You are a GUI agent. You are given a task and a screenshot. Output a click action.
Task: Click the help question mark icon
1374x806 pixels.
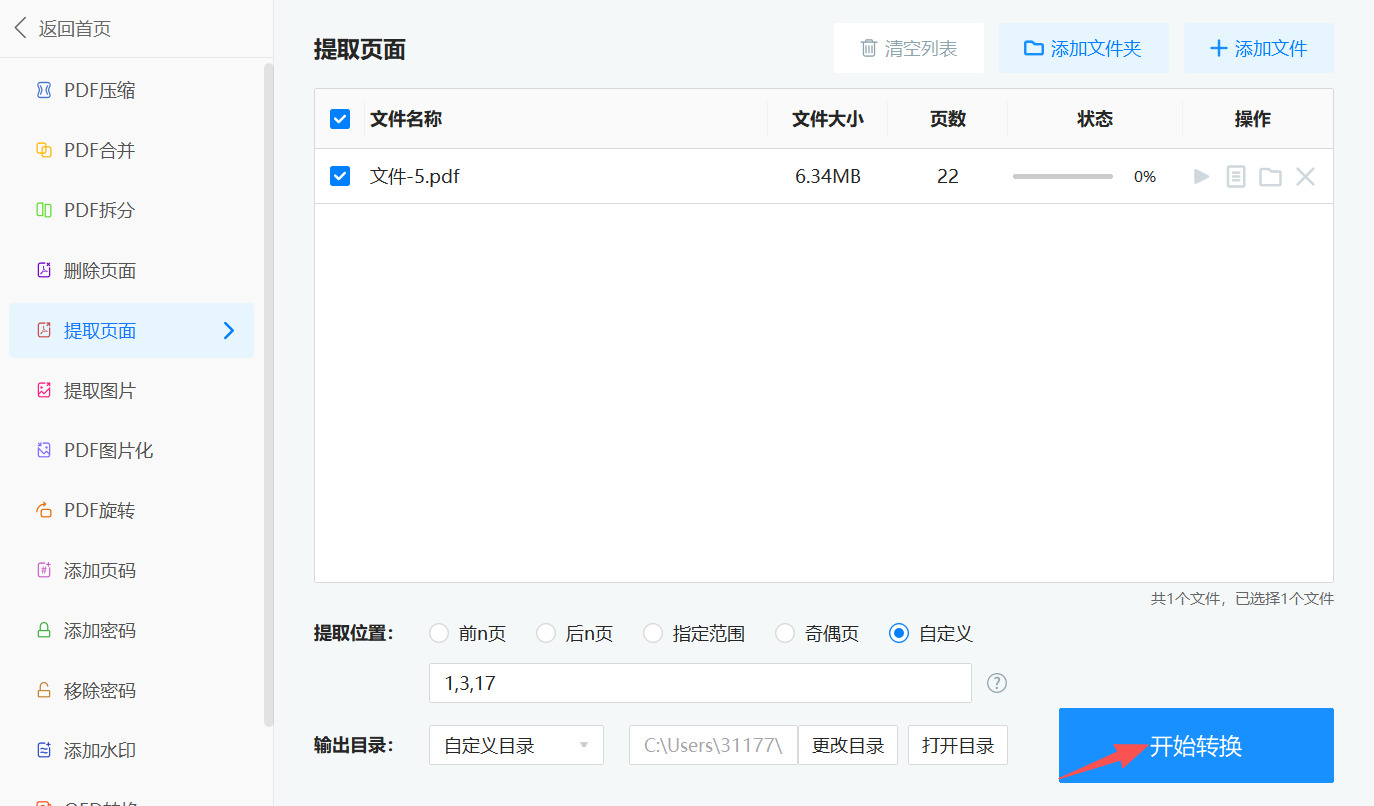point(996,682)
